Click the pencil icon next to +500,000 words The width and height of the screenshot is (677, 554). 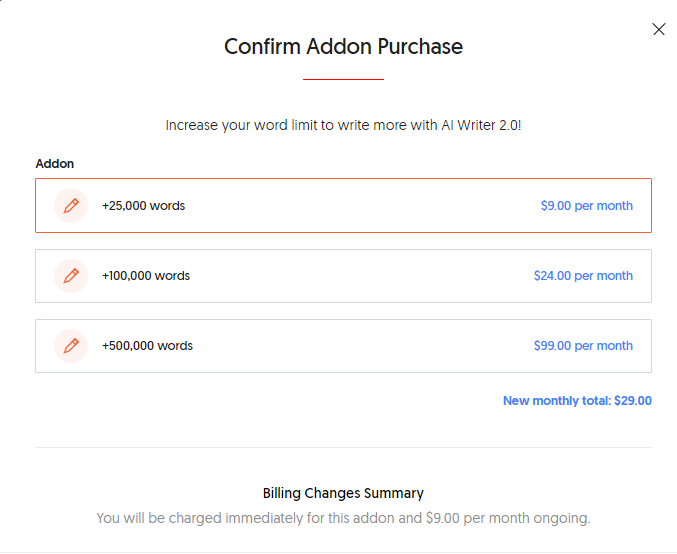tap(71, 346)
